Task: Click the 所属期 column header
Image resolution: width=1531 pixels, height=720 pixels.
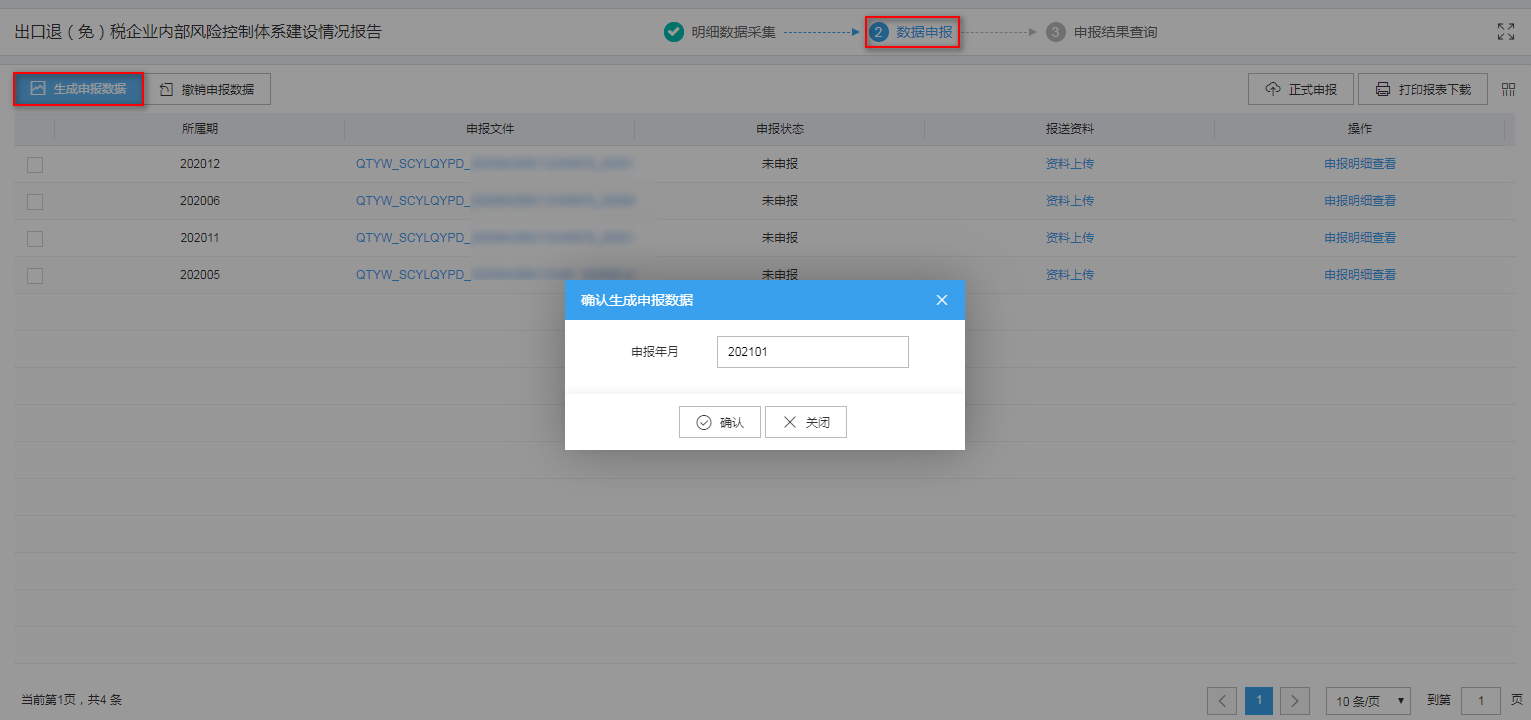Action: 200,129
